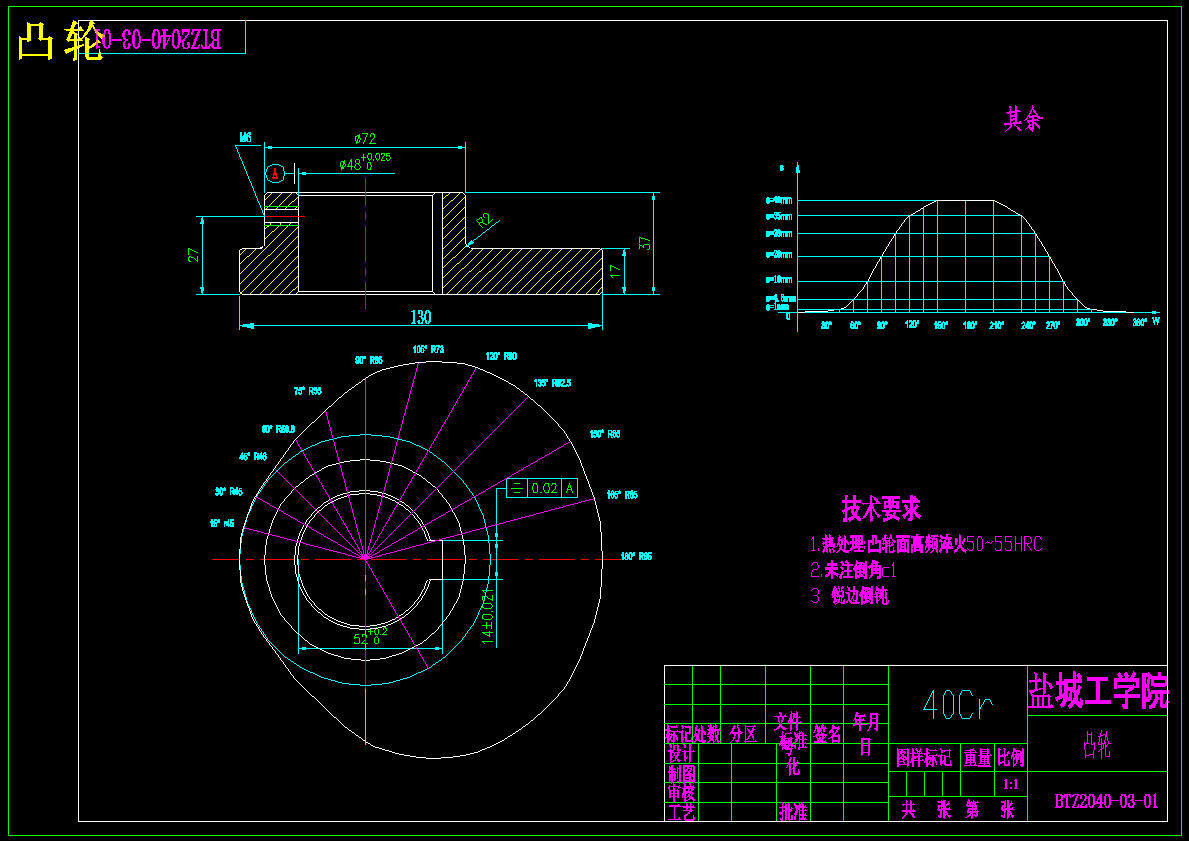Select the 75° R55 cam profile label
This screenshot has width=1189, height=841.
point(308,391)
